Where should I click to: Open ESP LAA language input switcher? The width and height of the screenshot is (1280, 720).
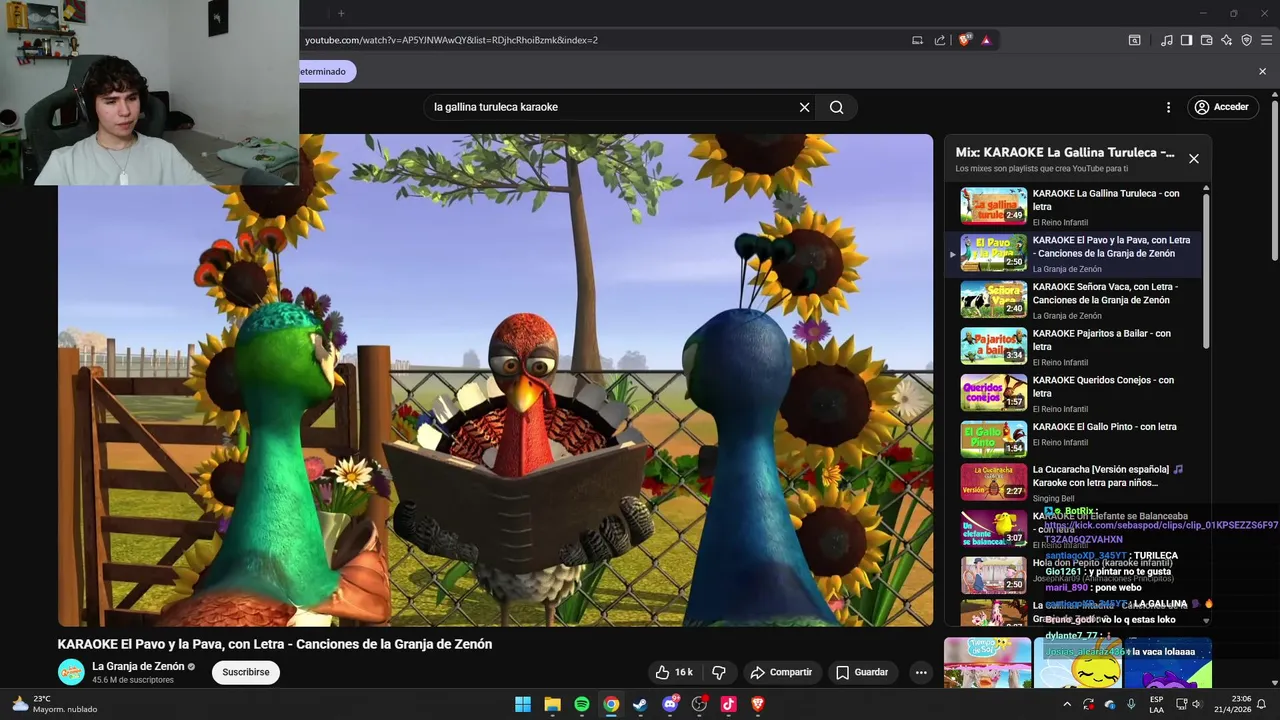1156,704
